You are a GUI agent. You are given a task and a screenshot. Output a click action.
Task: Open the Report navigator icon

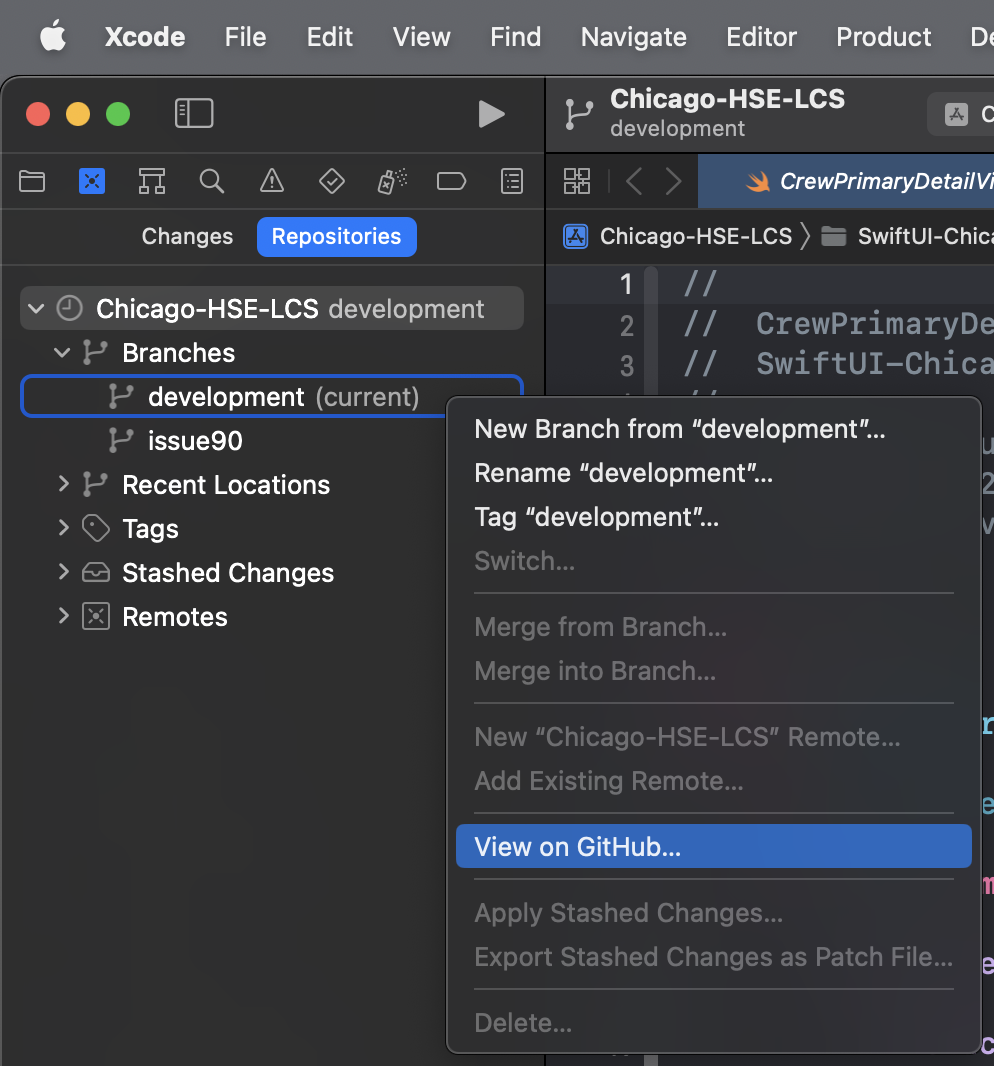coord(512,181)
